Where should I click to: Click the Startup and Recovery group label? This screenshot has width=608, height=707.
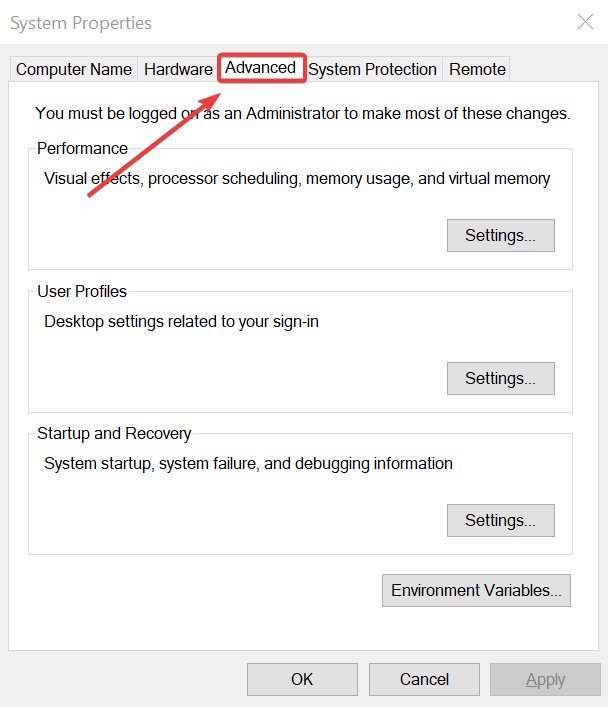114,433
